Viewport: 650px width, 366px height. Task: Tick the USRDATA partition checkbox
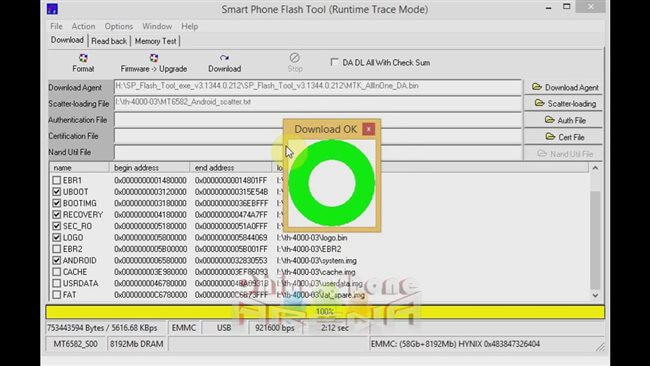coord(57,284)
